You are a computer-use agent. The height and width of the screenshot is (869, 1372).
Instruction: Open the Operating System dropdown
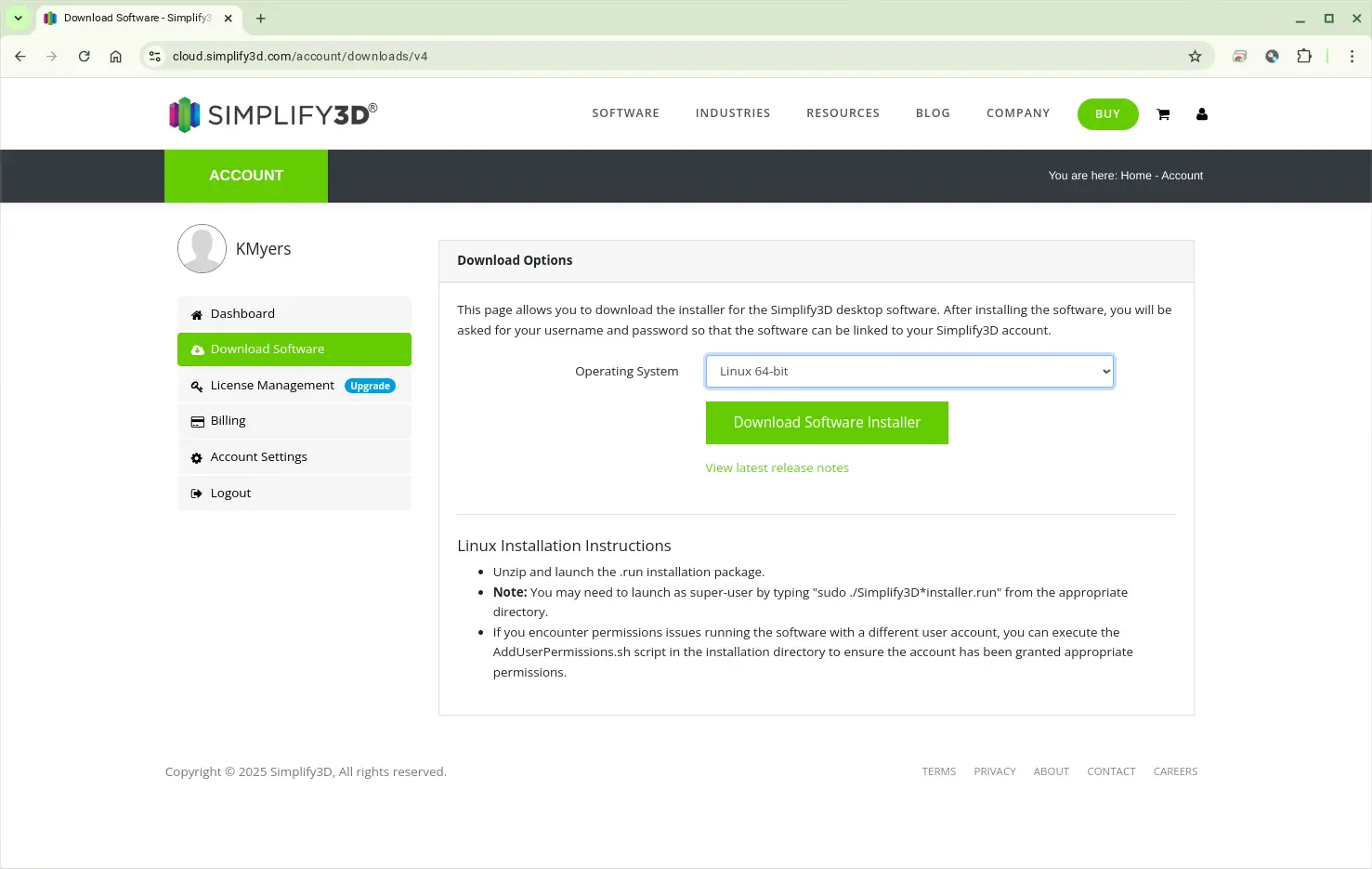tap(908, 372)
